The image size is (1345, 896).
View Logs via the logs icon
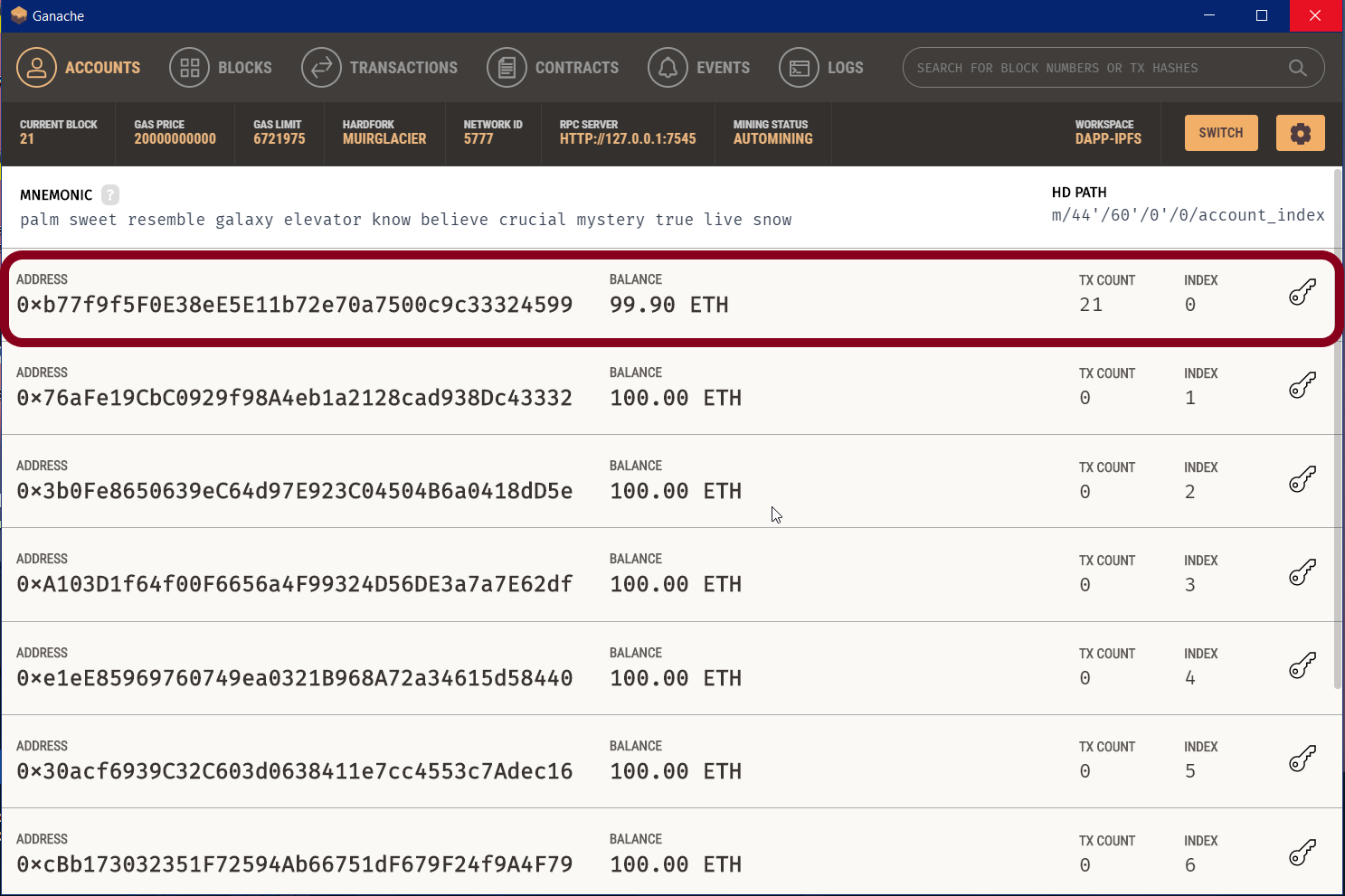799,67
